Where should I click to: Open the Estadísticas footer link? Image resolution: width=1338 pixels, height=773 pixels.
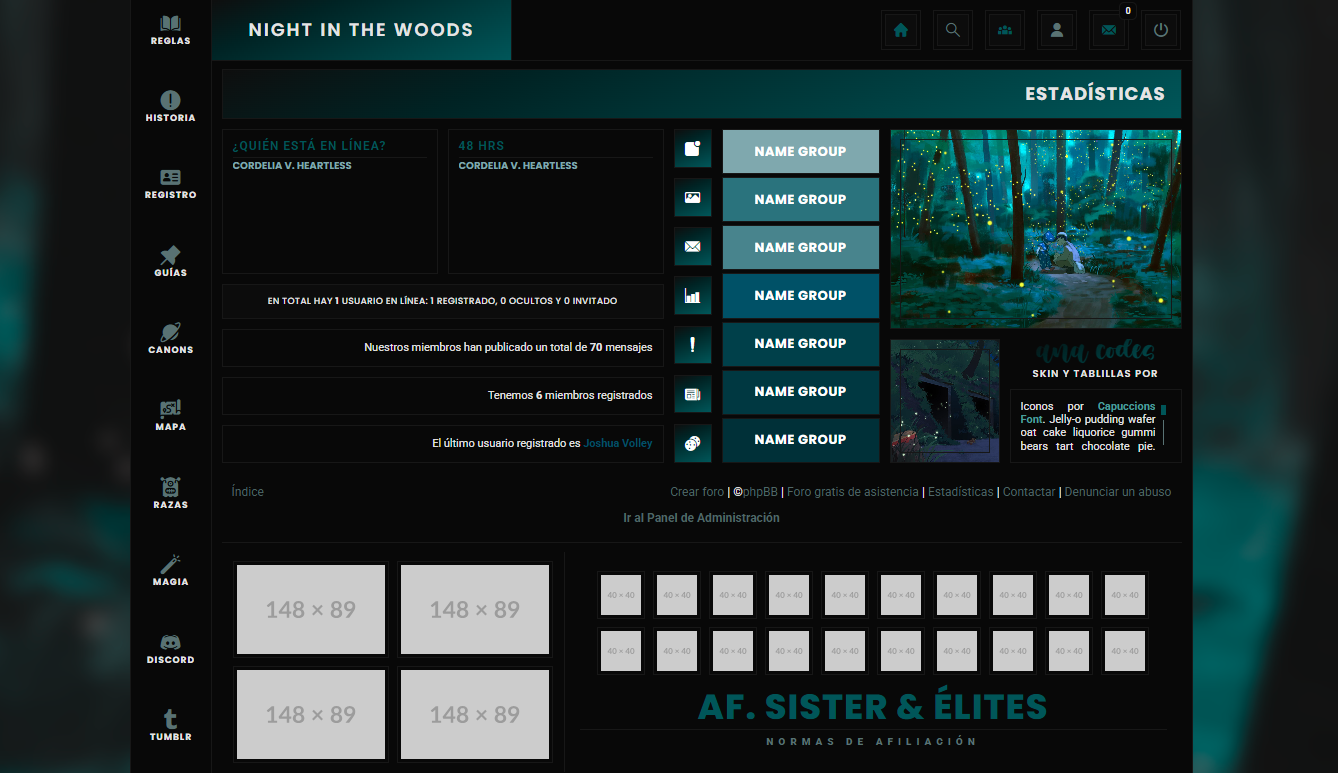961,492
